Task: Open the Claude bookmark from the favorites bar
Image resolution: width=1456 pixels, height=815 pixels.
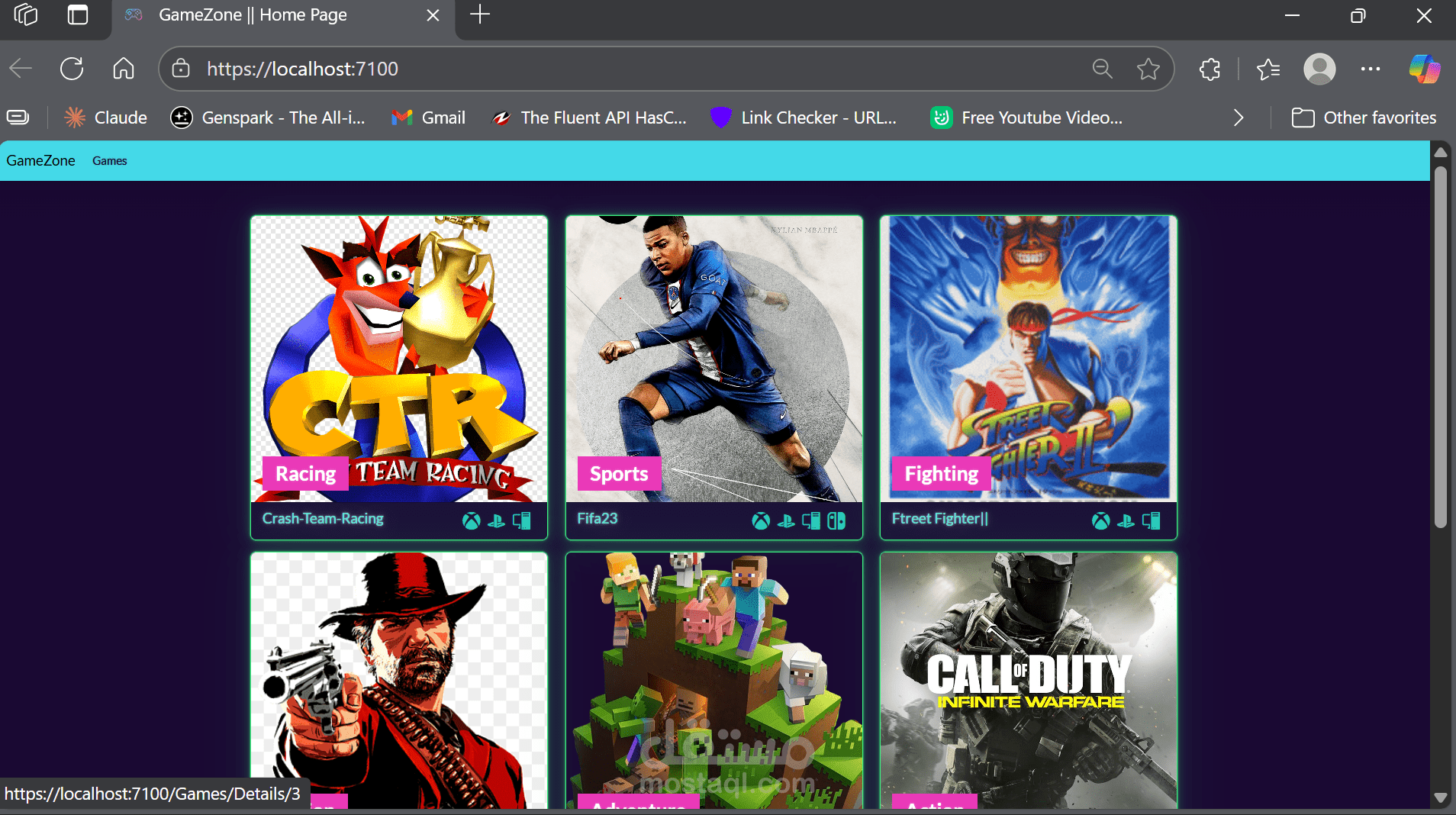Action: click(x=105, y=118)
